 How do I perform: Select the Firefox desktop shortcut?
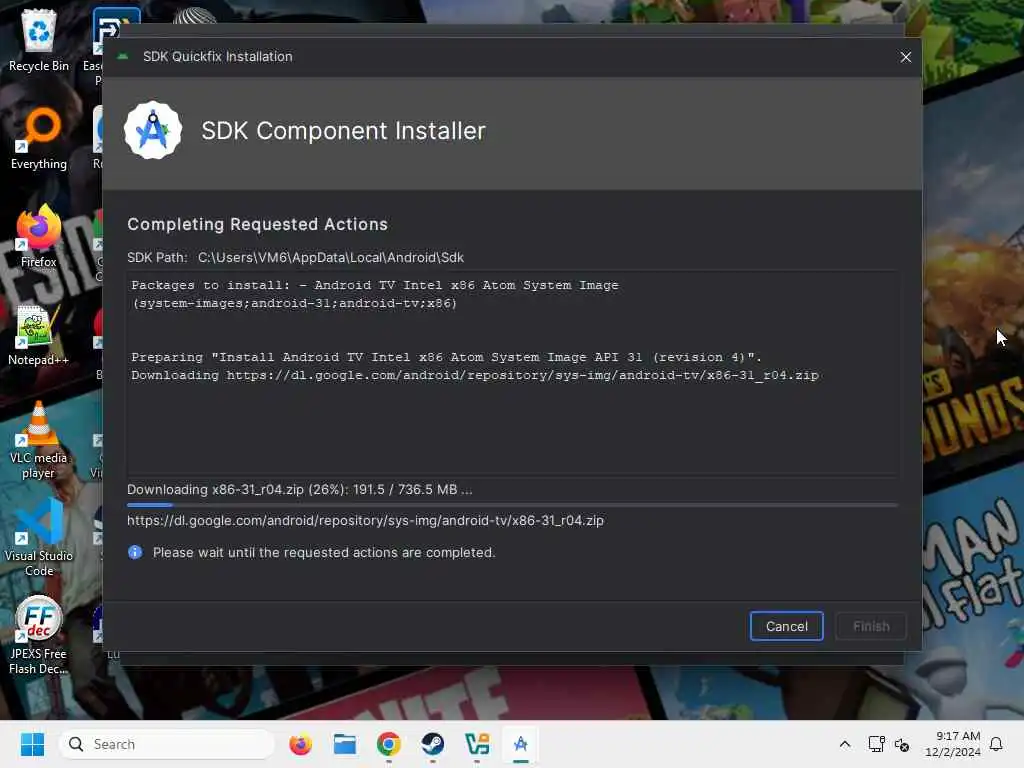pos(39,237)
